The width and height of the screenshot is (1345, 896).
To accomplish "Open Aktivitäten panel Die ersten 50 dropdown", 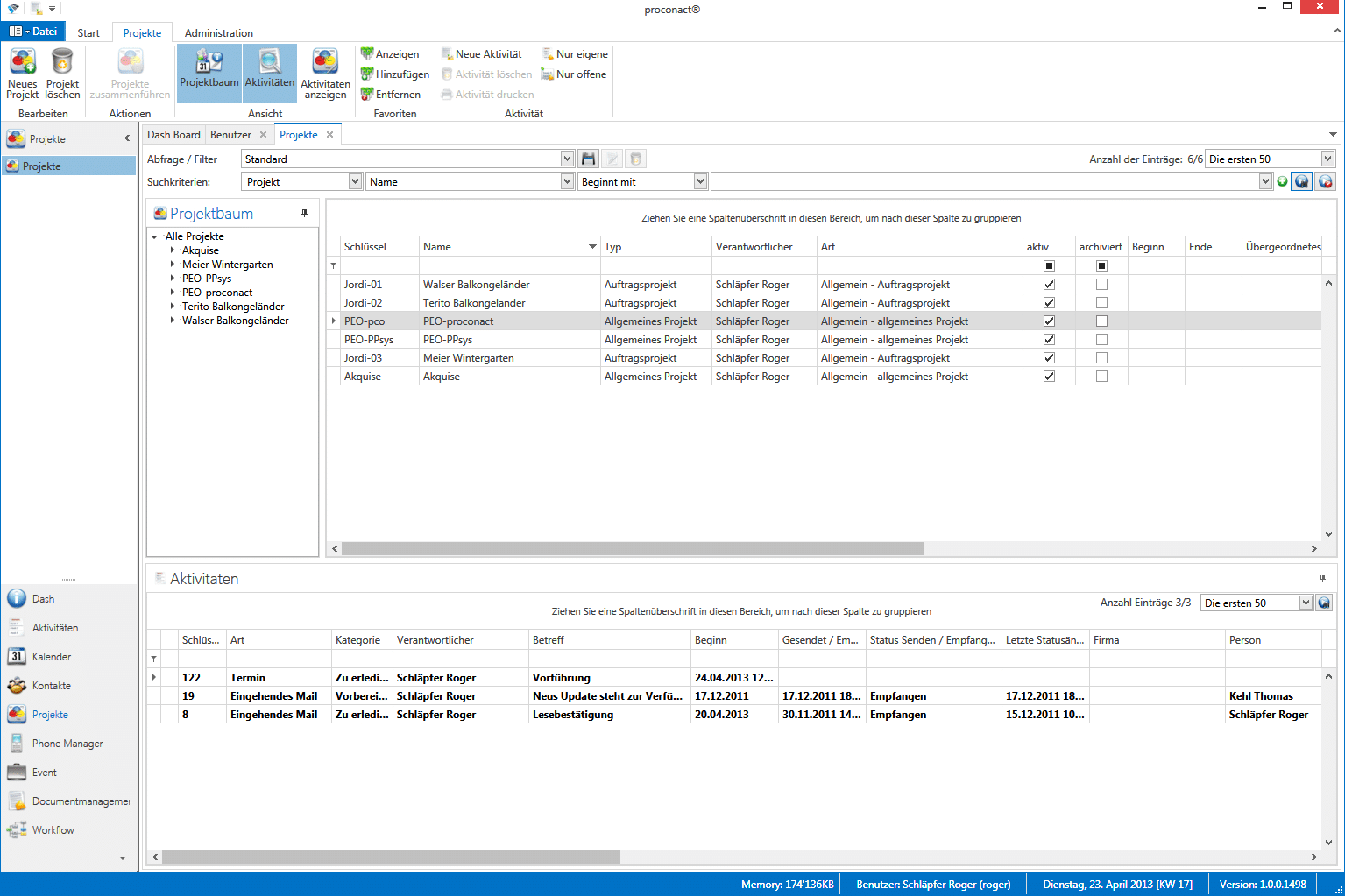I will pyautogui.click(x=1306, y=603).
